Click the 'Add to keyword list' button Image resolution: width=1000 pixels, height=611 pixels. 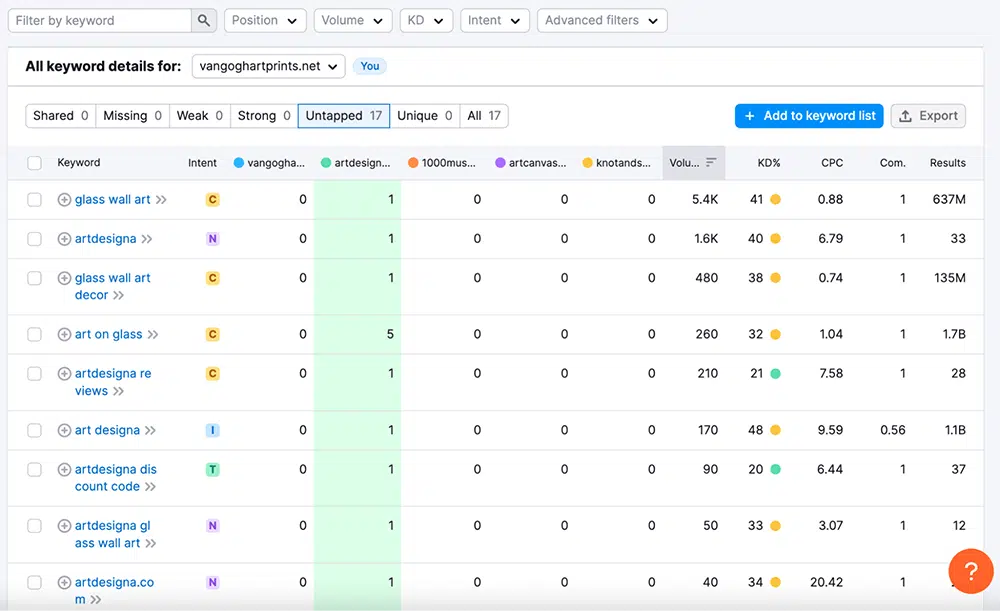[809, 115]
